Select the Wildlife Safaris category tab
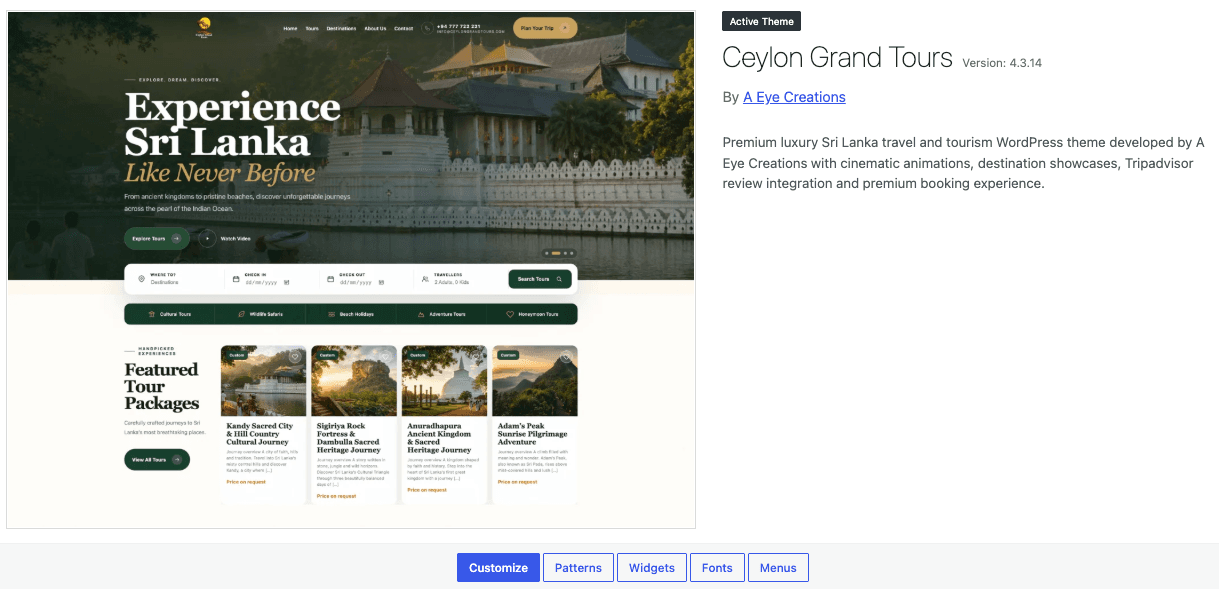 [x=260, y=314]
